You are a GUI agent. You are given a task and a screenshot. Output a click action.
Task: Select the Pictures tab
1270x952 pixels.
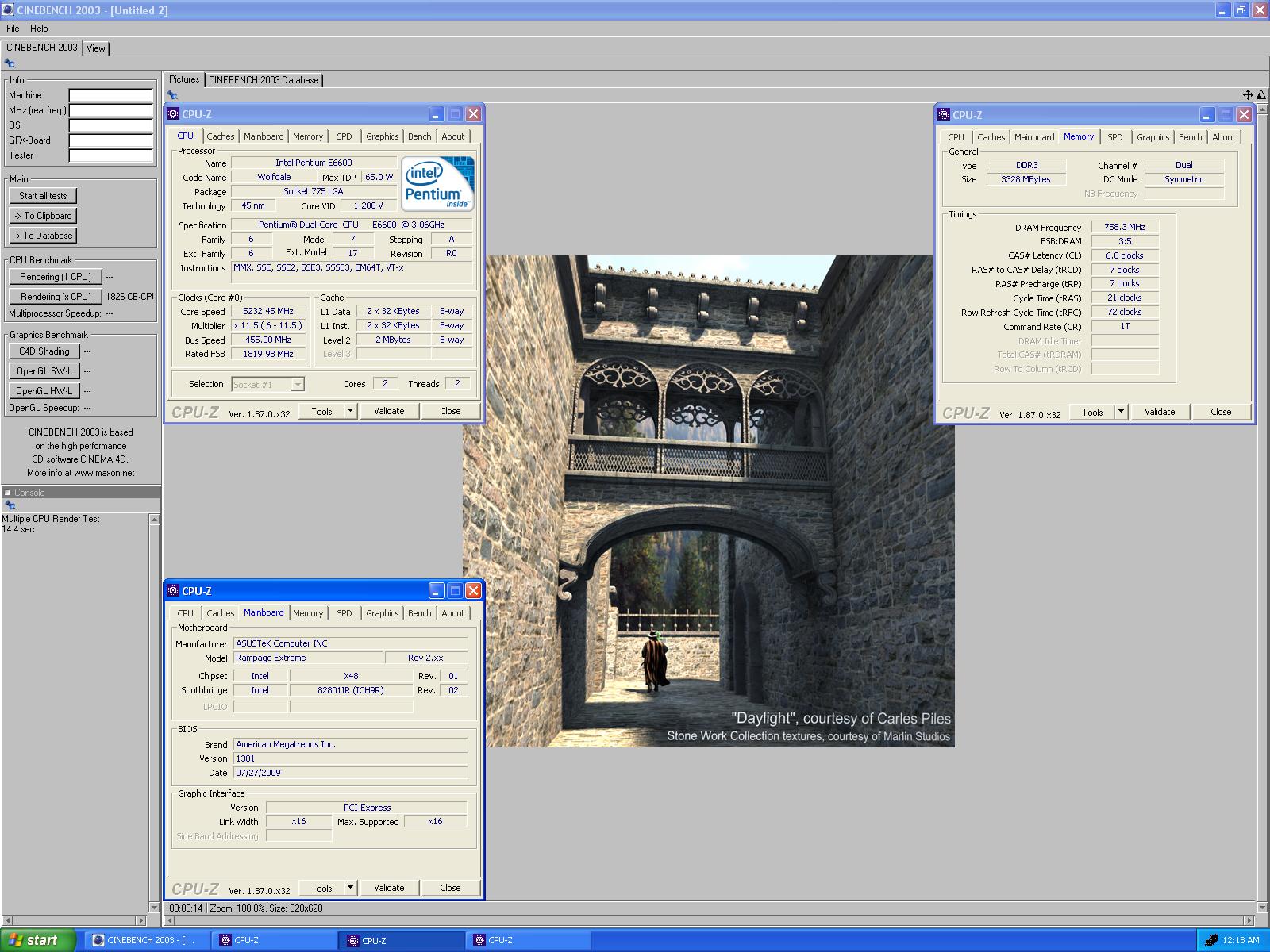(x=184, y=79)
